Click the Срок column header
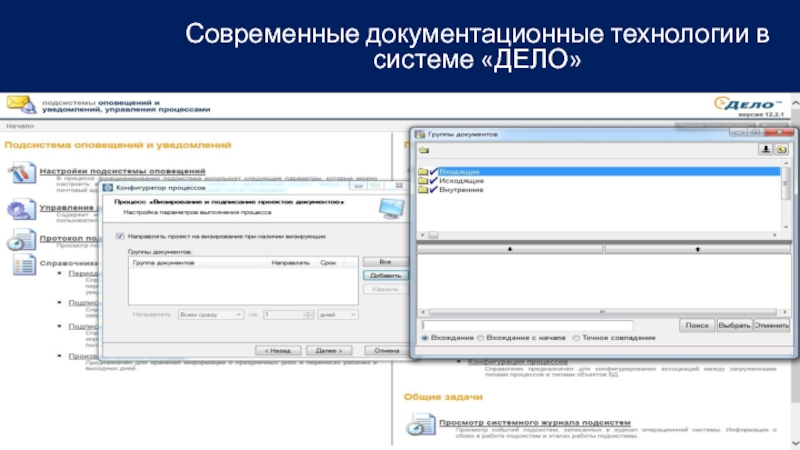The image size is (800, 450). tap(329, 263)
